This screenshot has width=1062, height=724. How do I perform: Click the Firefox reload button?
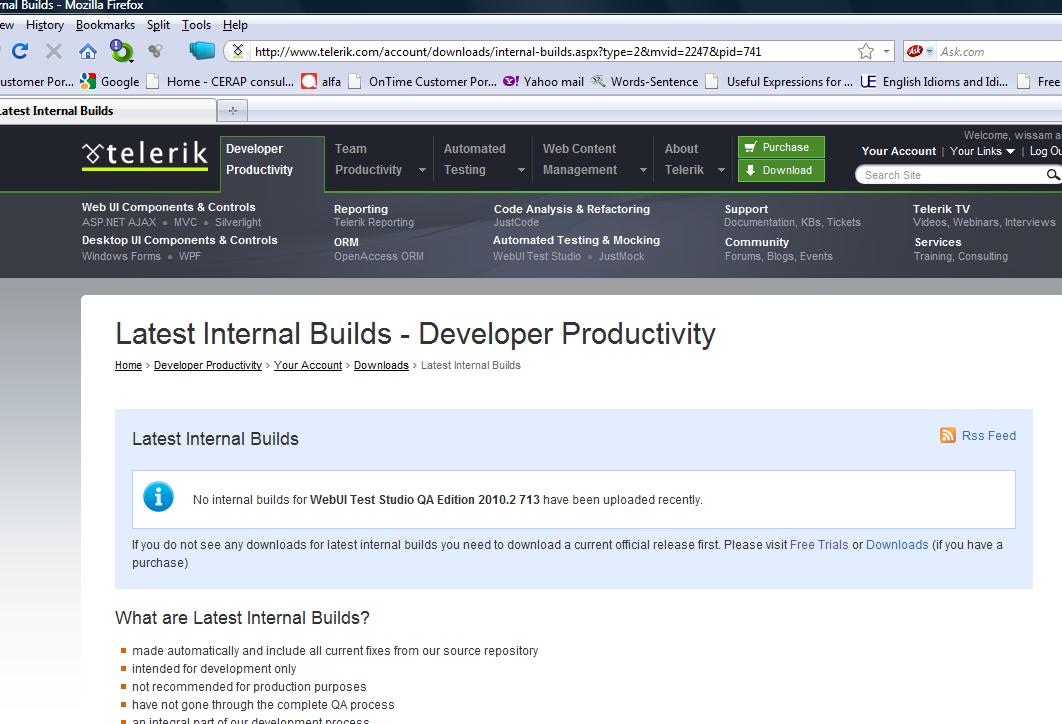coord(20,51)
